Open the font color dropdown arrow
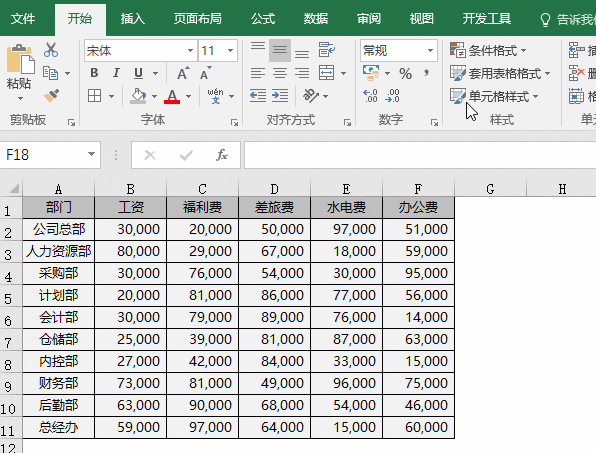The height and width of the screenshot is (453, 596). (188, 96)
